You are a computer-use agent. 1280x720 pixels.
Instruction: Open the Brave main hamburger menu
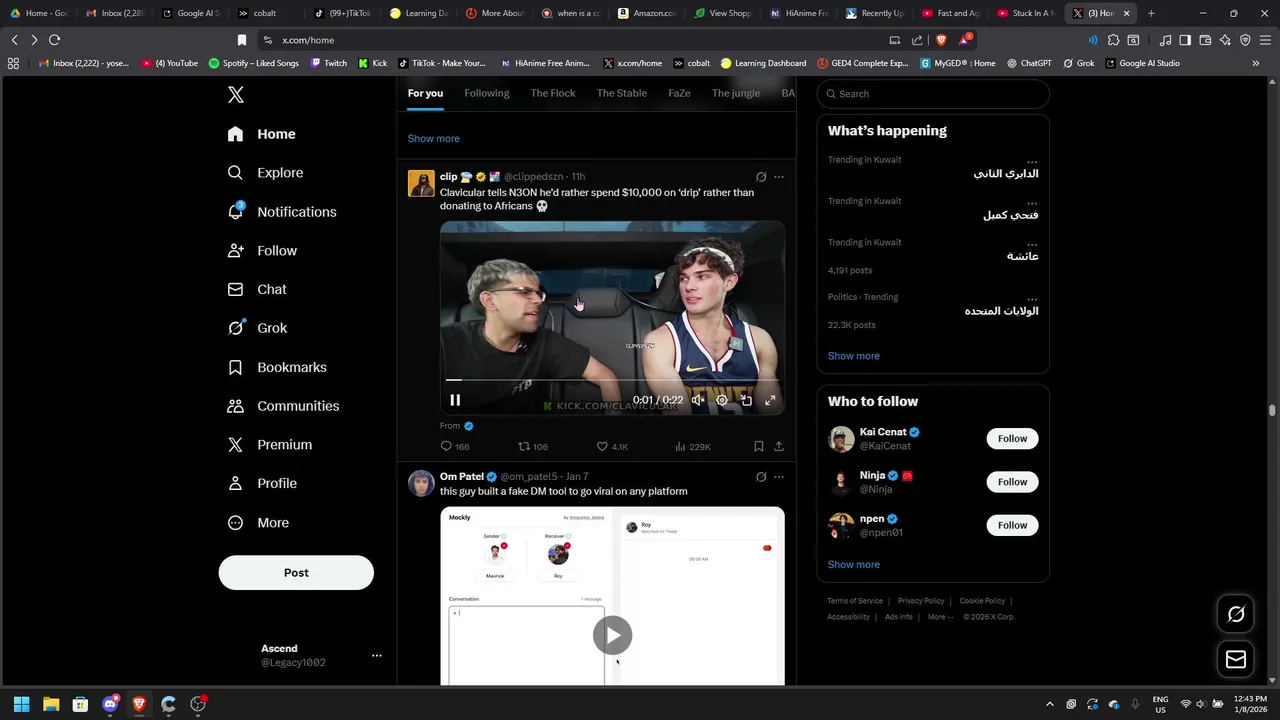click(1265, 40)
